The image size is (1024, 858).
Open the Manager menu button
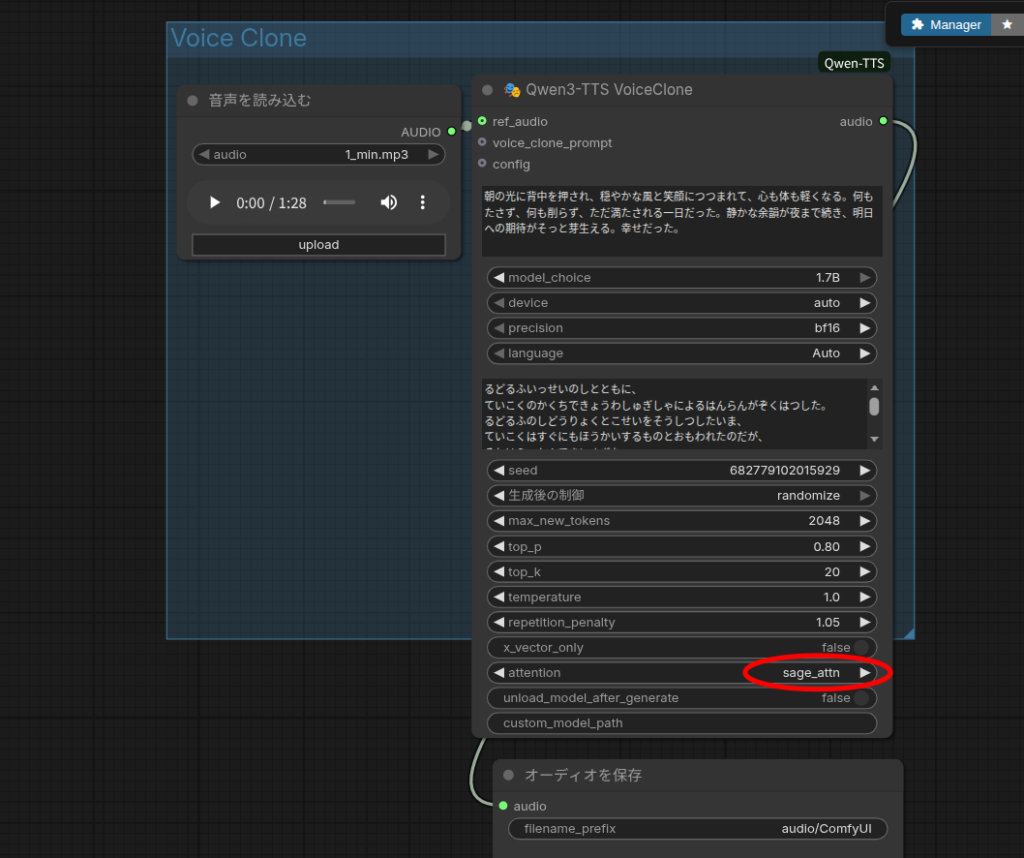coord(946,25)
